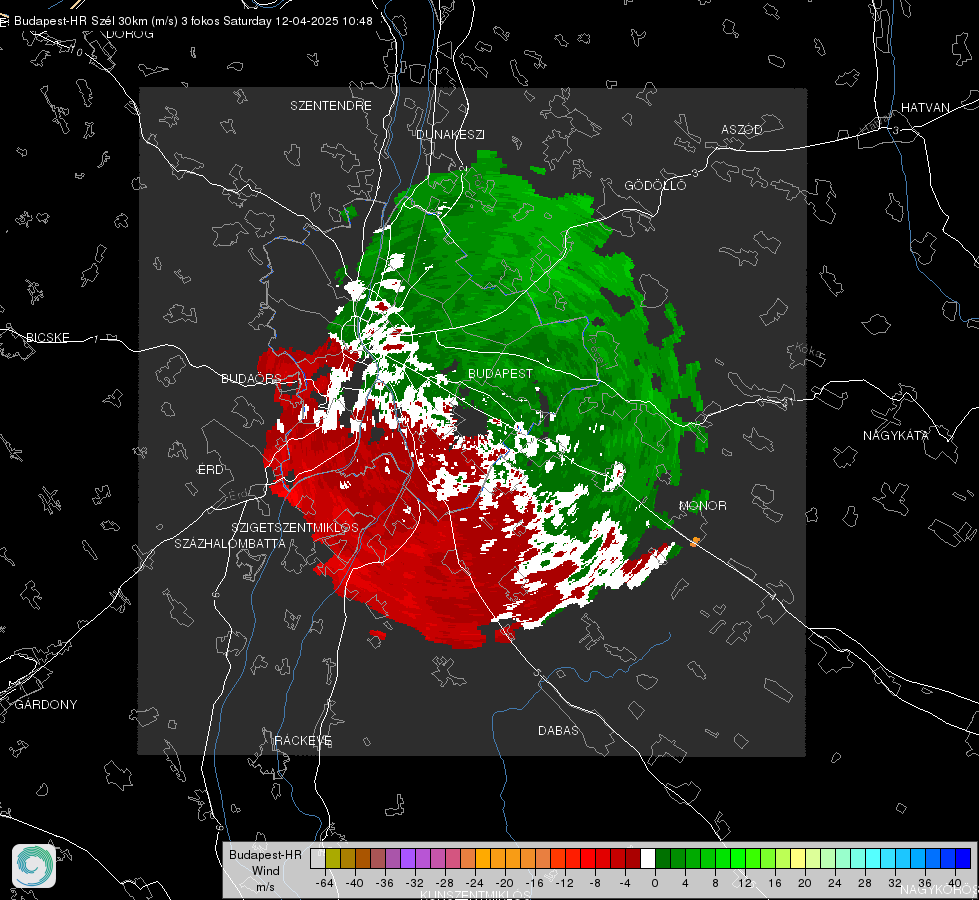Click the -24 legend value label
The image size is (979, 900).
click(474, 883)
